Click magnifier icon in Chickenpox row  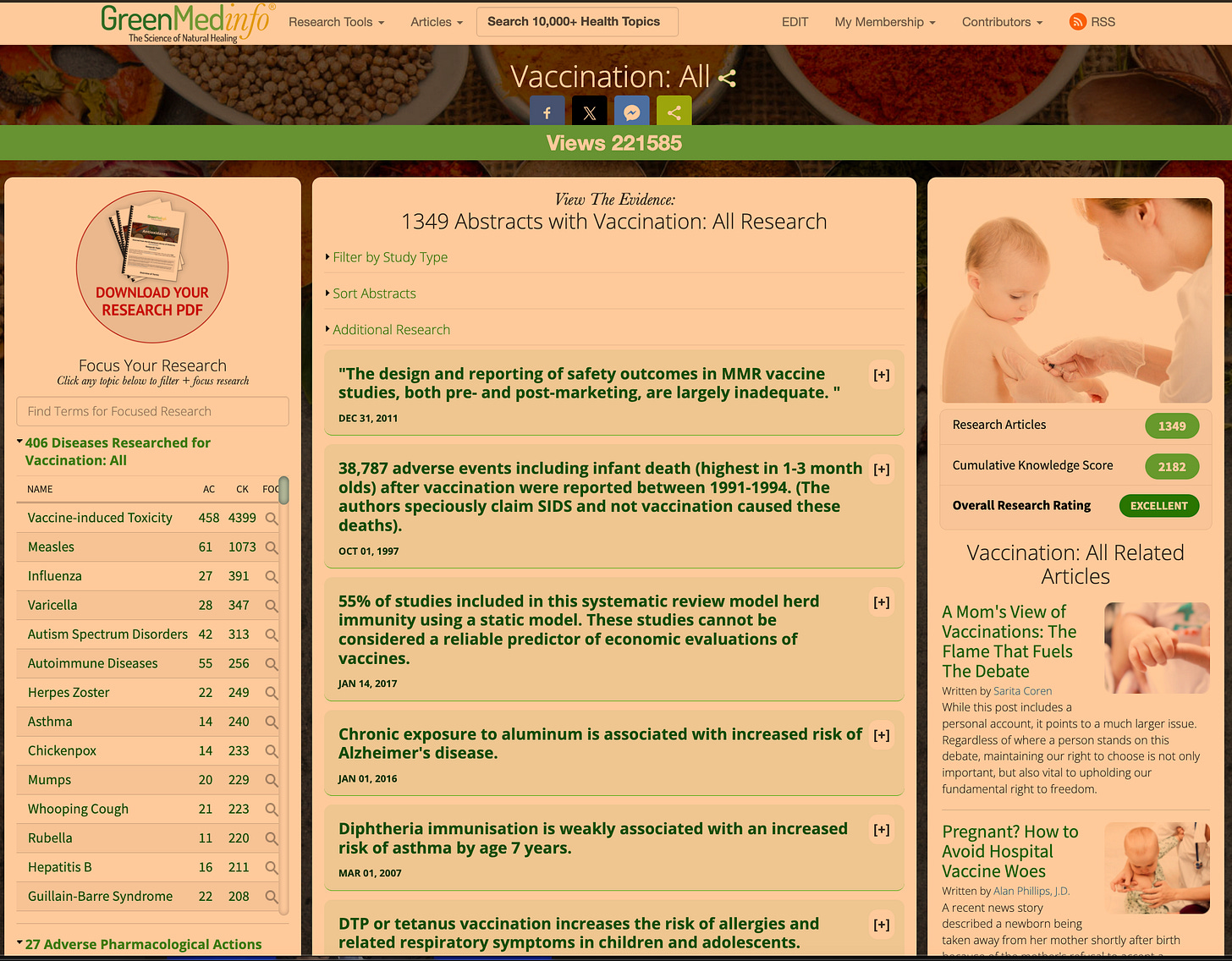(x=272, y=751)
